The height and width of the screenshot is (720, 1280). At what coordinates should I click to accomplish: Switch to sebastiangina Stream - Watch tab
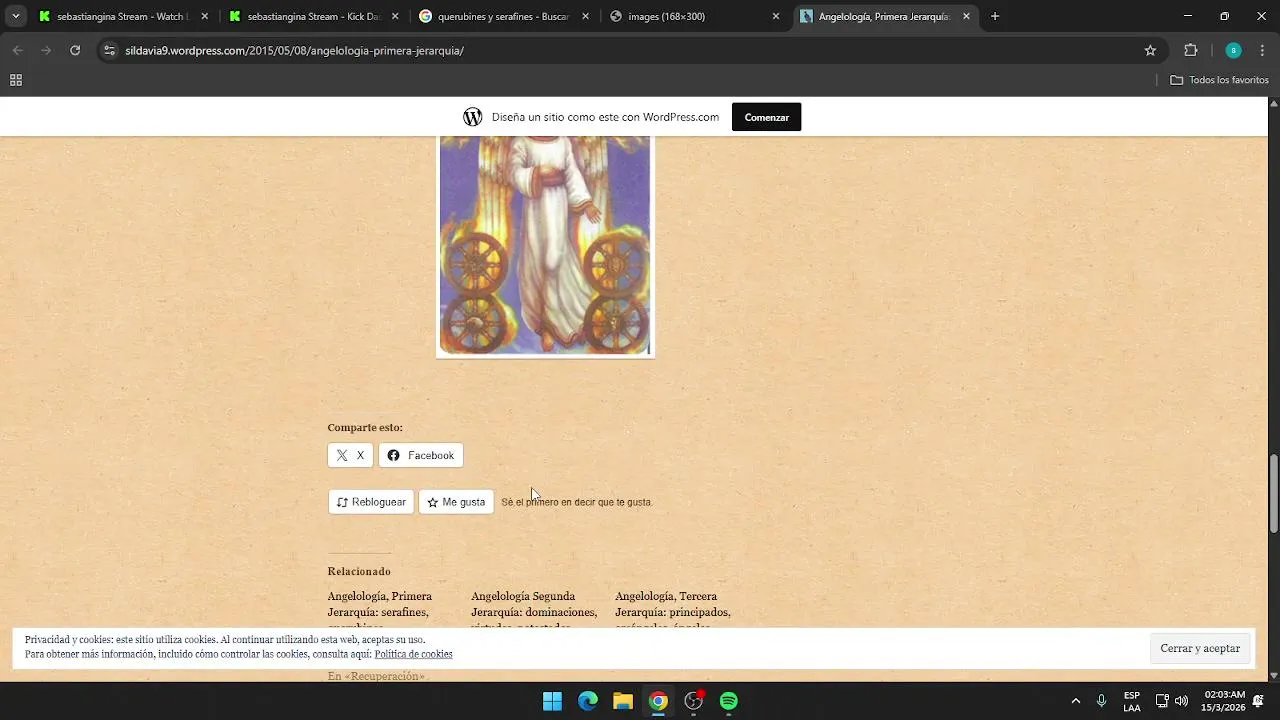pos(123,16)
